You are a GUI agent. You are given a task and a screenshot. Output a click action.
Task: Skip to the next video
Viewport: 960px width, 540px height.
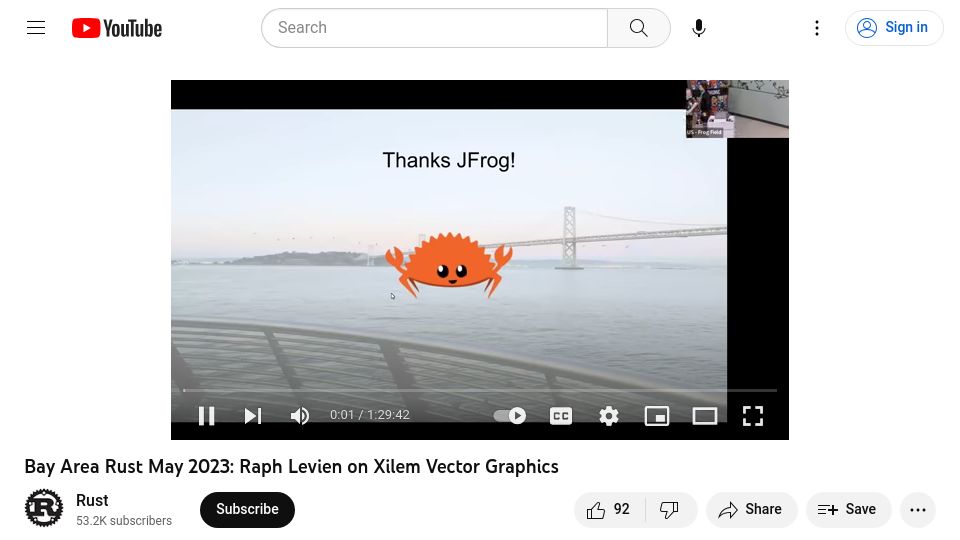[x=253, y=416]
